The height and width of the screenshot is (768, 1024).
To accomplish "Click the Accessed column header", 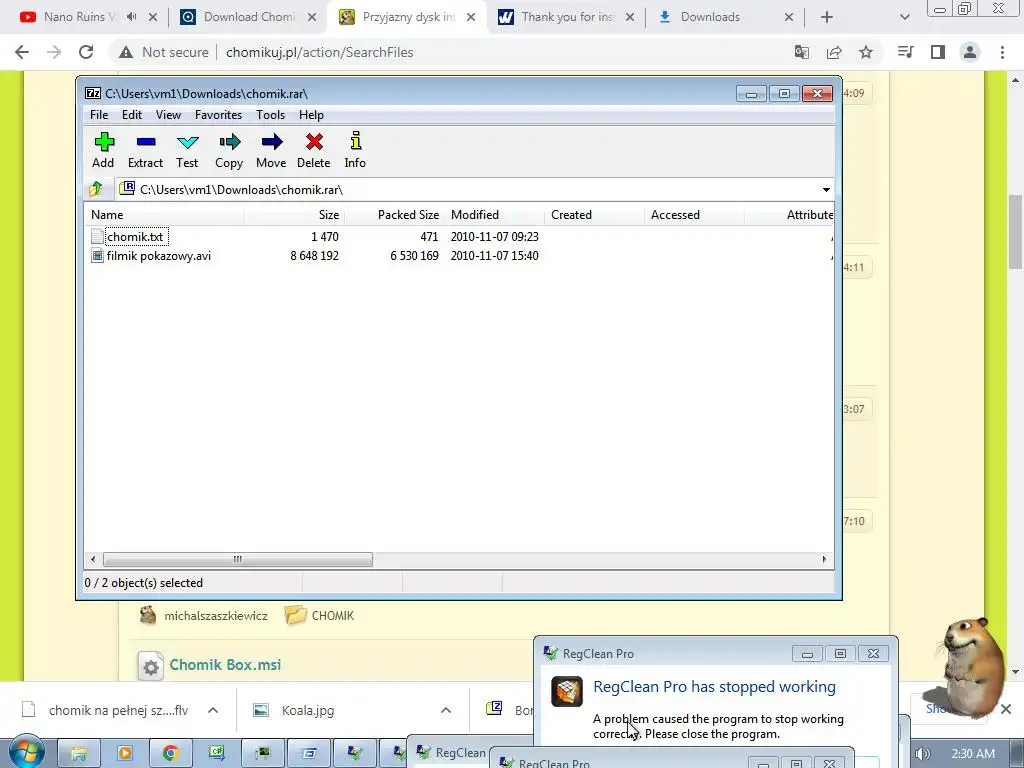I will (x=694, y=215).
